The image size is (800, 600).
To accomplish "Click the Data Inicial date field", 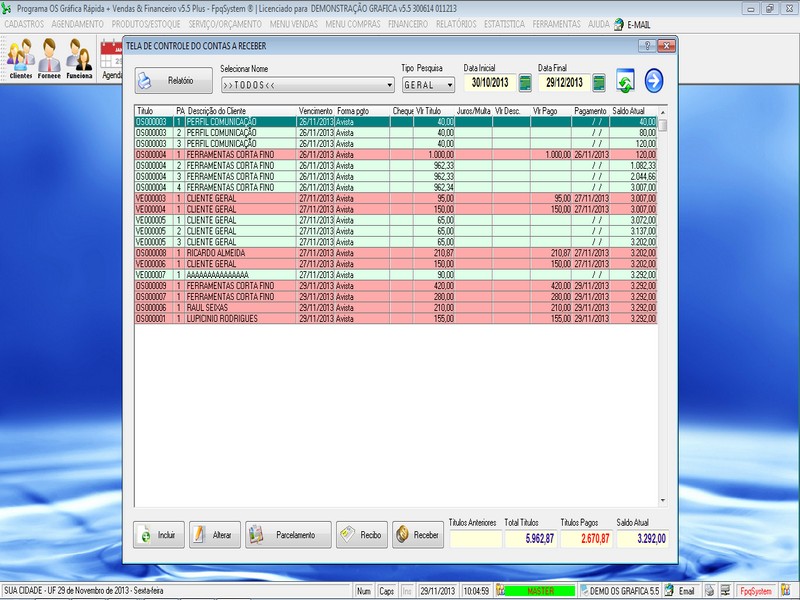I will point(490,83).
